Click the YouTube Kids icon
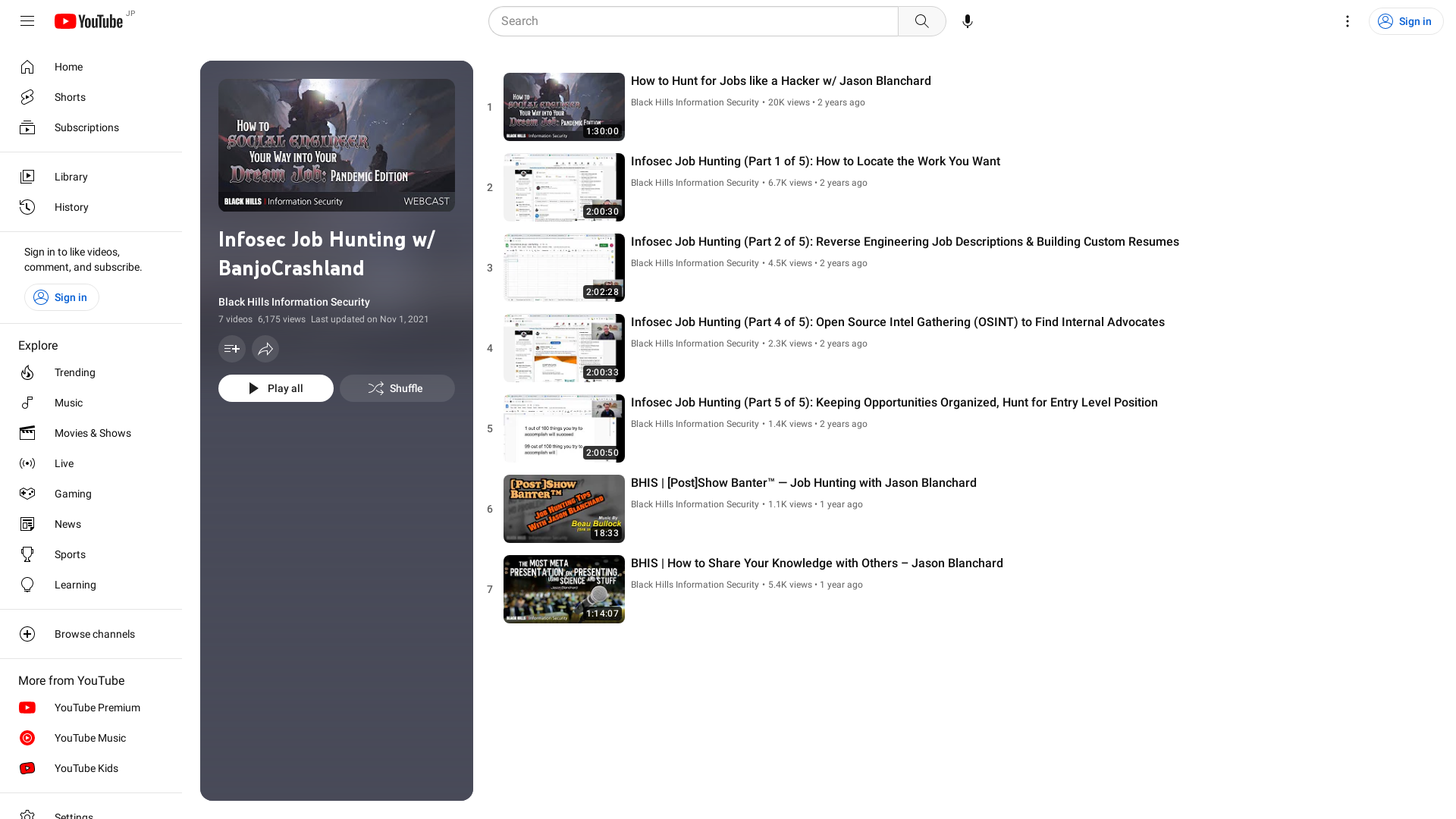Viewport: 1456px width, 819px height. point(27,768)
